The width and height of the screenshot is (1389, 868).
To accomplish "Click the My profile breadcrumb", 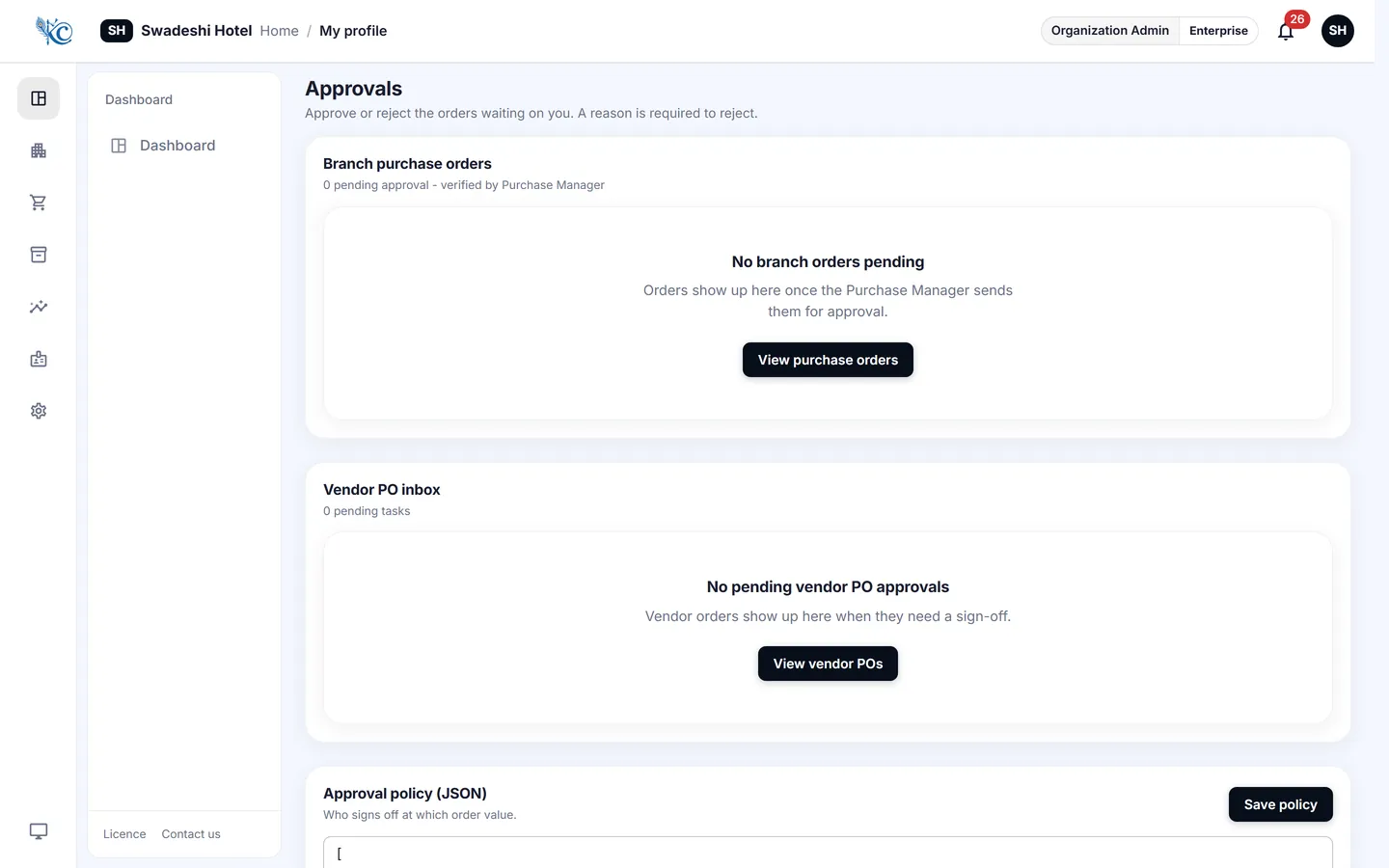I will click(x=353, y=31).
